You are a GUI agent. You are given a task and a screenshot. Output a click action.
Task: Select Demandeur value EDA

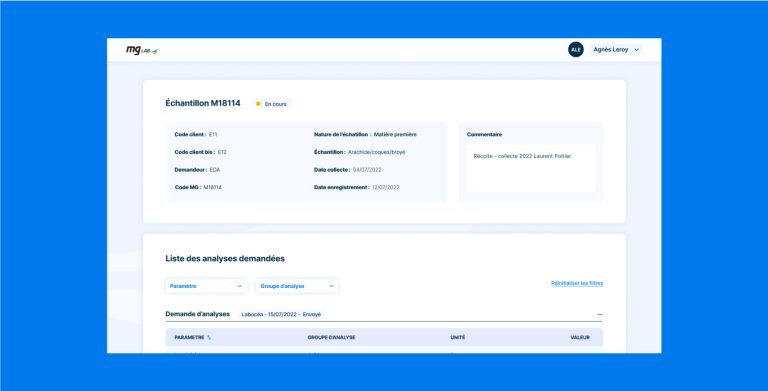[x=215, y=170]
